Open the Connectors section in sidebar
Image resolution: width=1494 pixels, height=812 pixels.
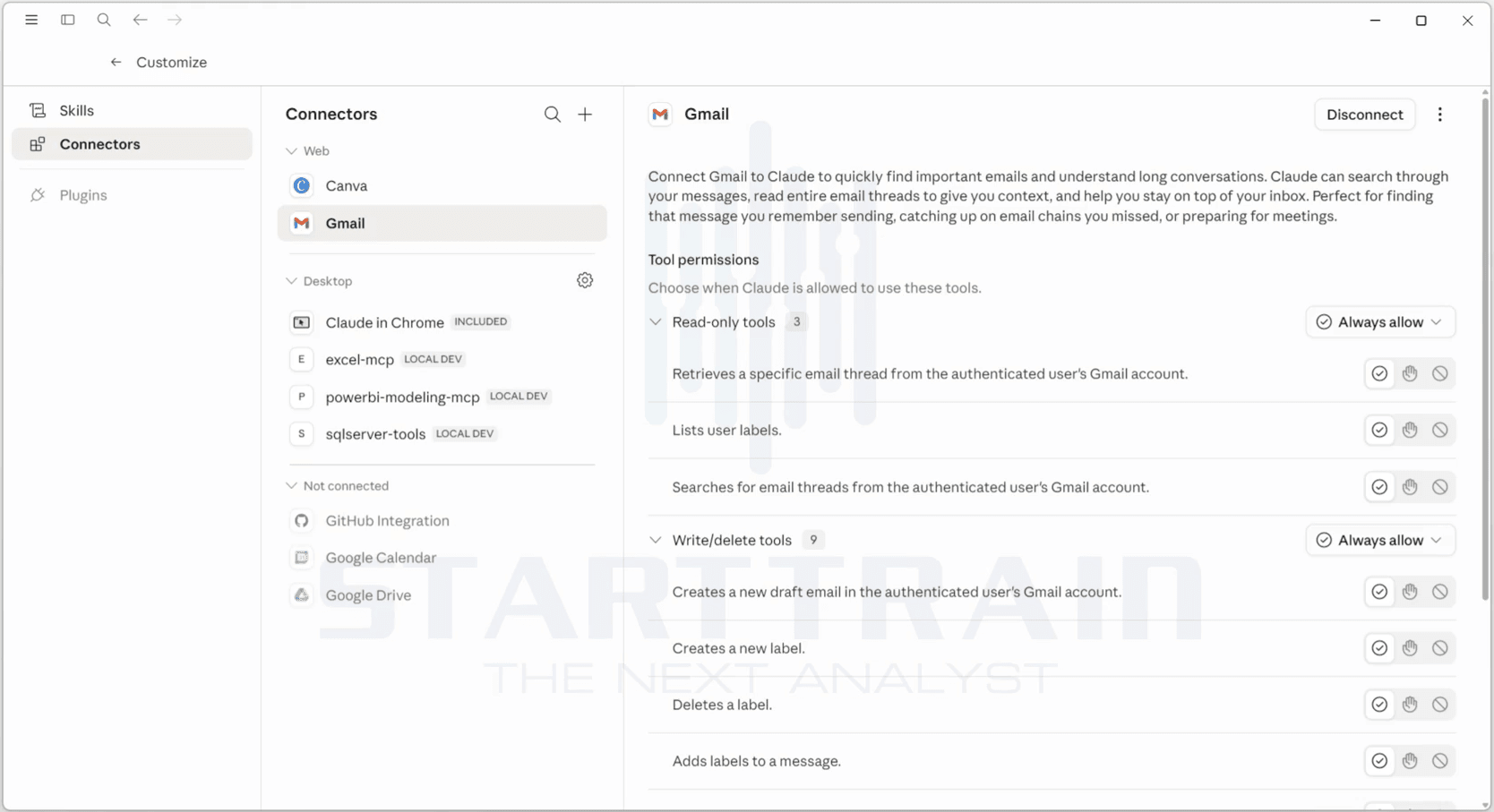click(x=132, y=144)
